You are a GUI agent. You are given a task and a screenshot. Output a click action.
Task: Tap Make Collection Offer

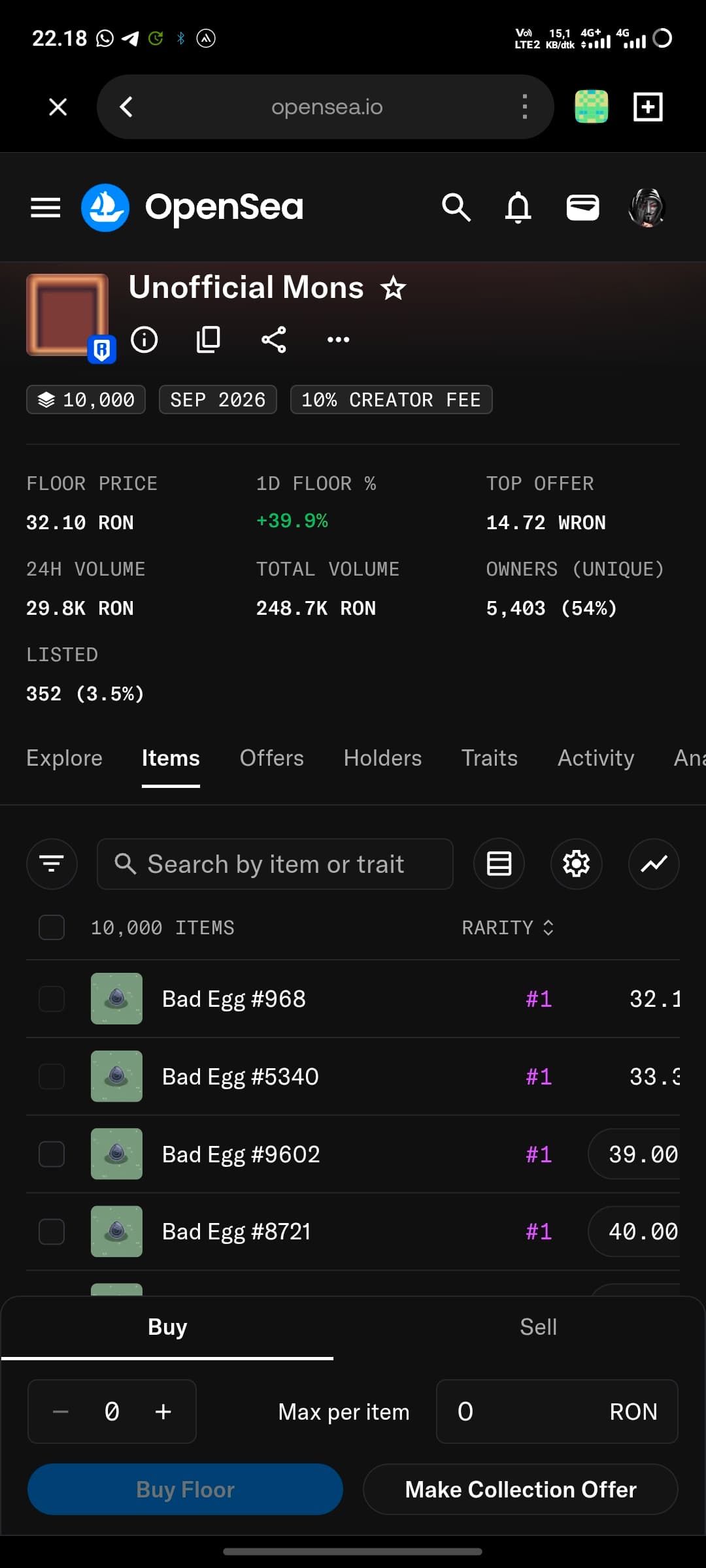click(x=520, y=1489)
